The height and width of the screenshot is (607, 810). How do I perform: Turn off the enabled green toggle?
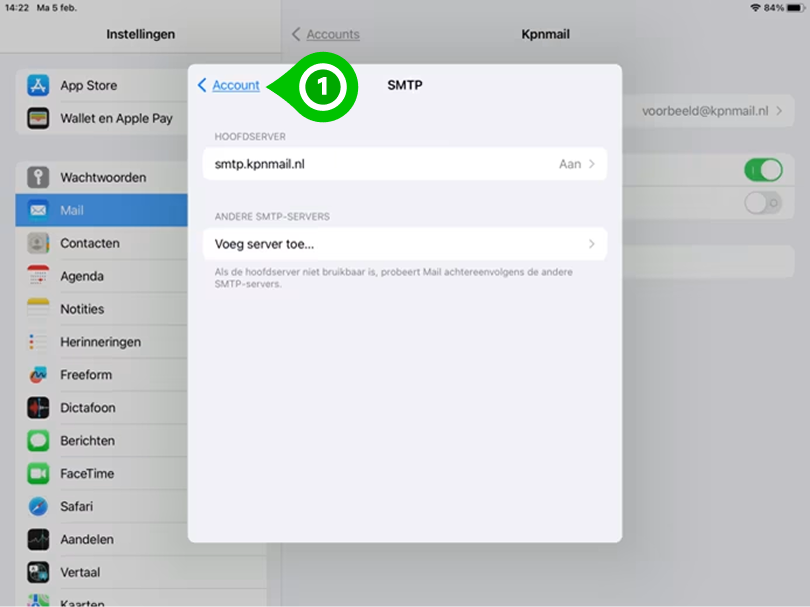[x=762, y=169]
